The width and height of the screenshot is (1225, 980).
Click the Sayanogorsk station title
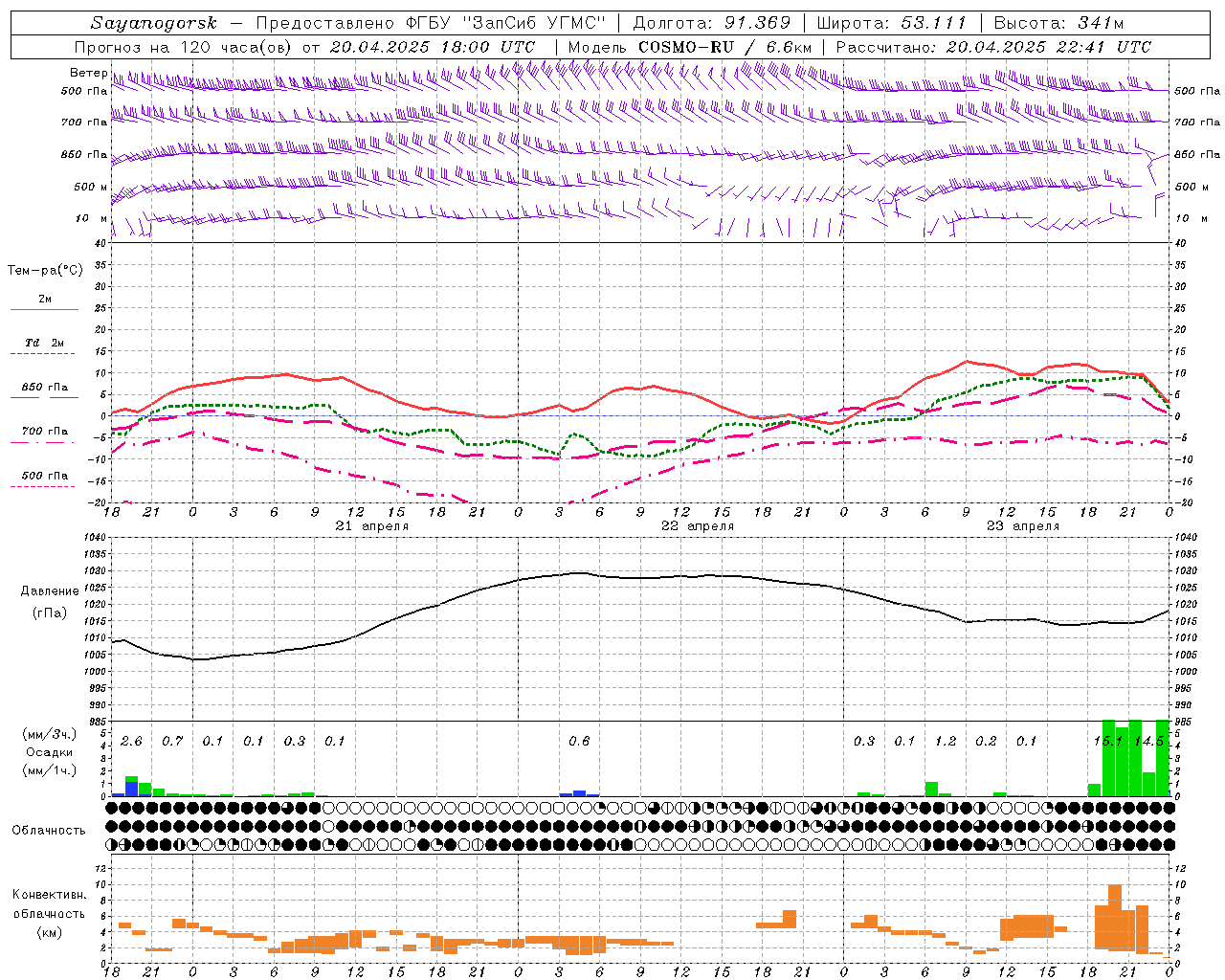(154, 23)
